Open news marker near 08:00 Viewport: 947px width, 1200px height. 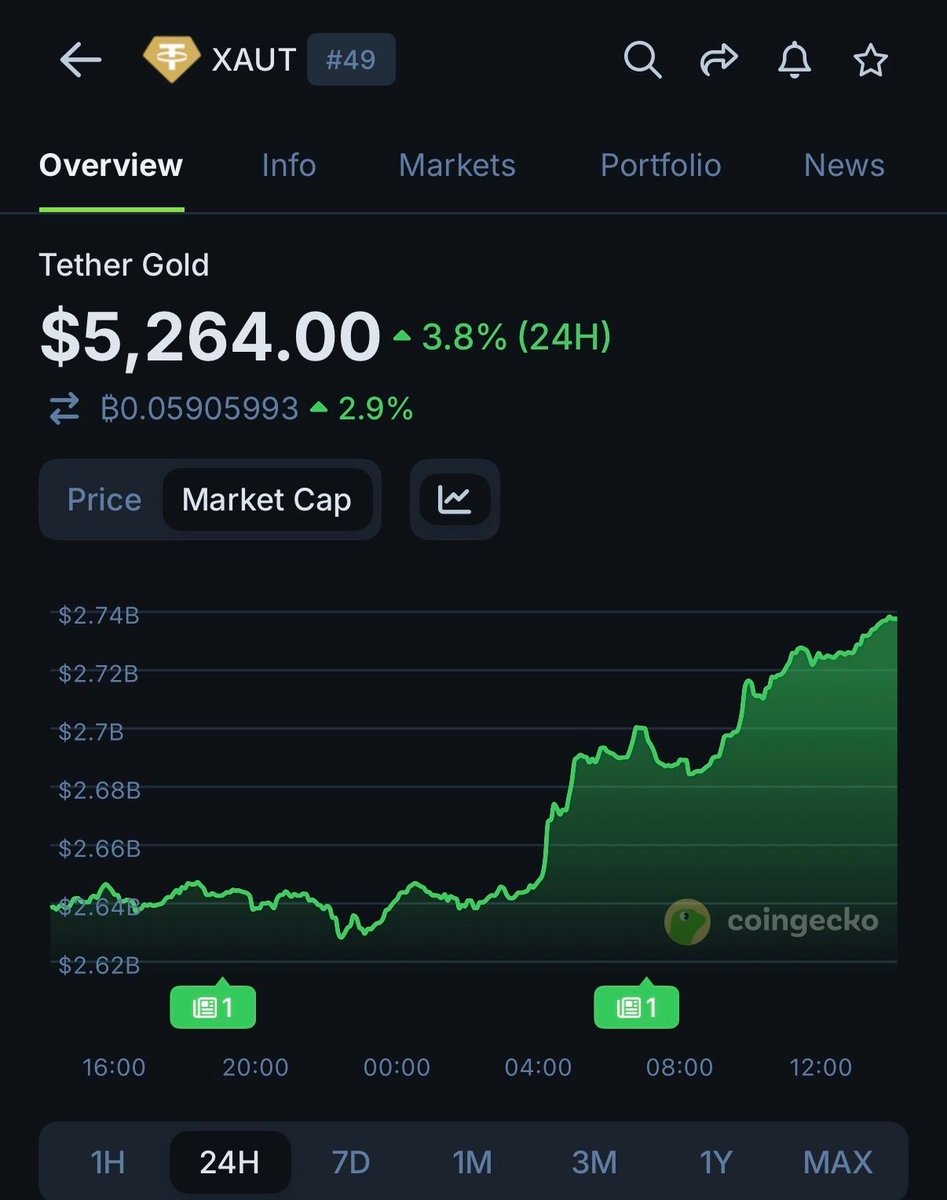pyautogui.click(x=637, y=1007)
